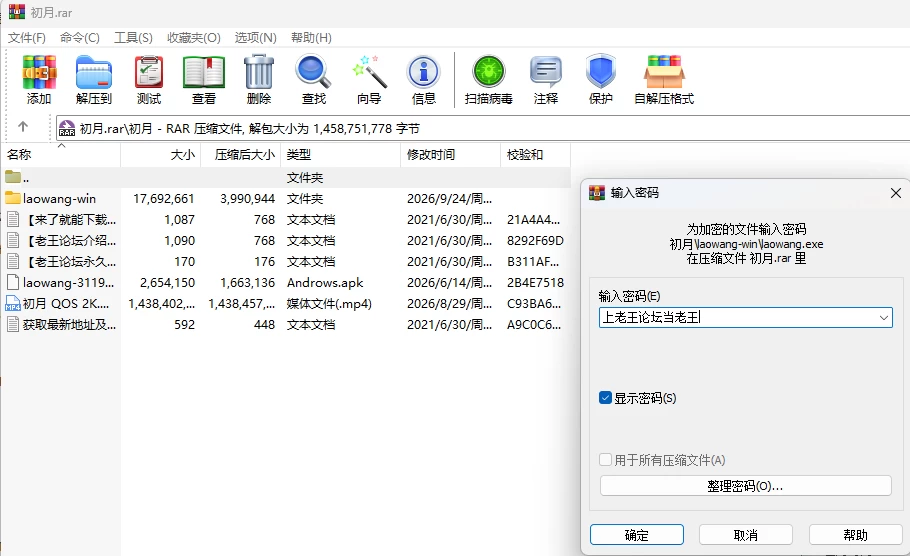
Task: Click the up-arrow parent folder button
Action: coord(23,127)
